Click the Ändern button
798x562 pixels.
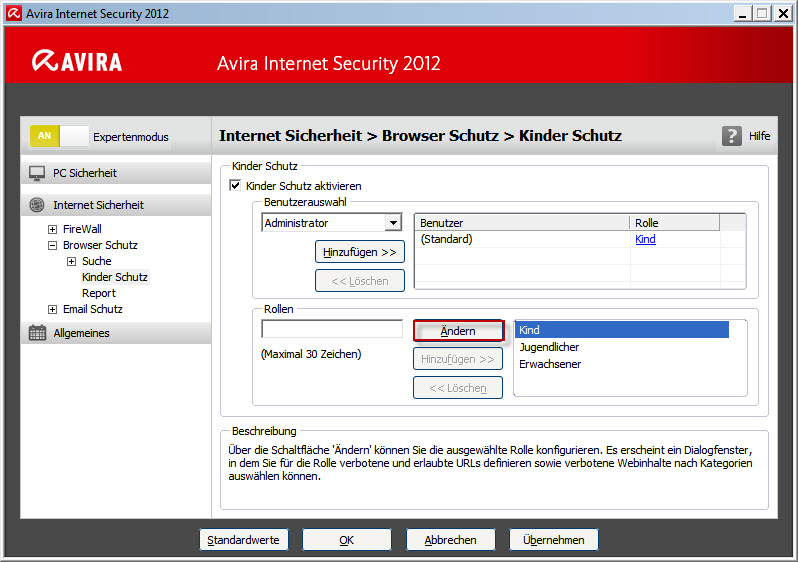point(458,331)
